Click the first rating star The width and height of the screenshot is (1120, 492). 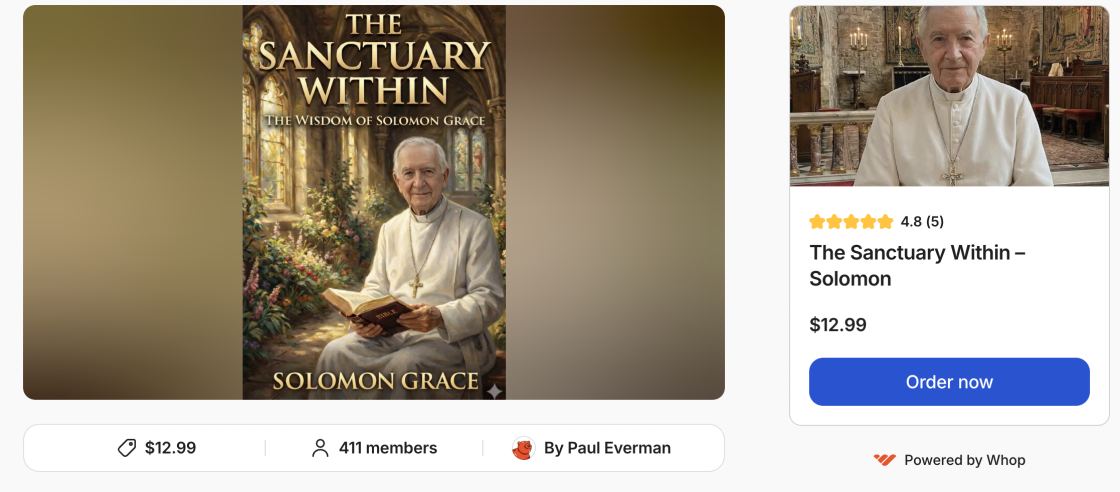817,222
